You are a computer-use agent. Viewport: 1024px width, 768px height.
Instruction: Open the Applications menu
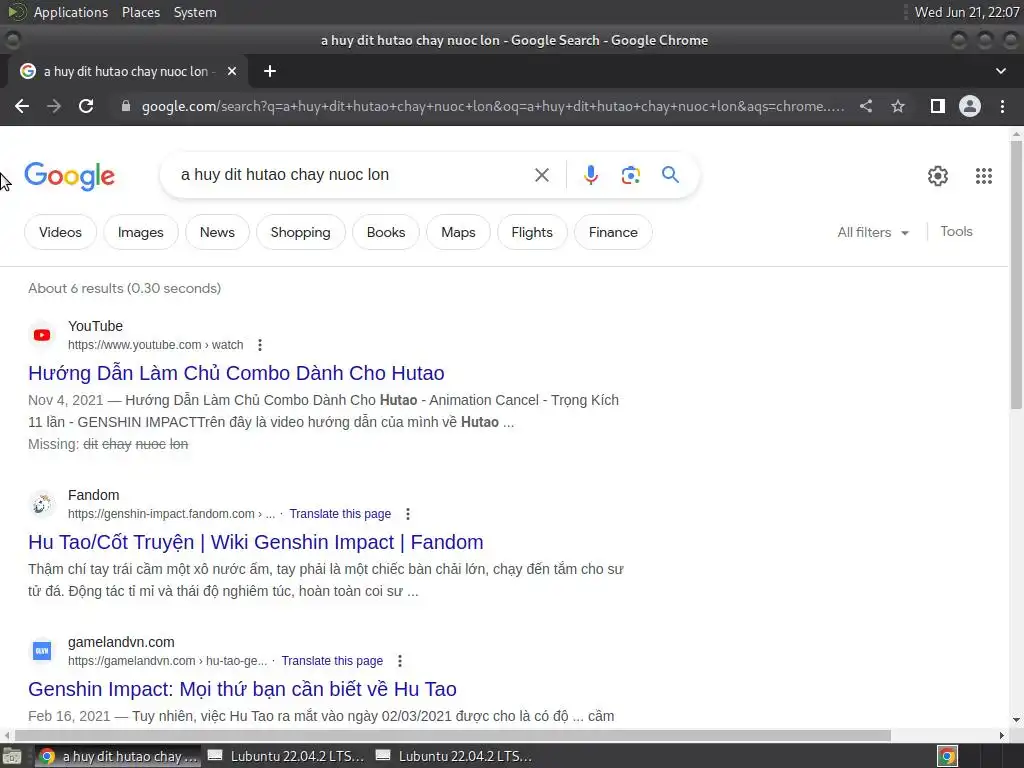pos(71,12)
